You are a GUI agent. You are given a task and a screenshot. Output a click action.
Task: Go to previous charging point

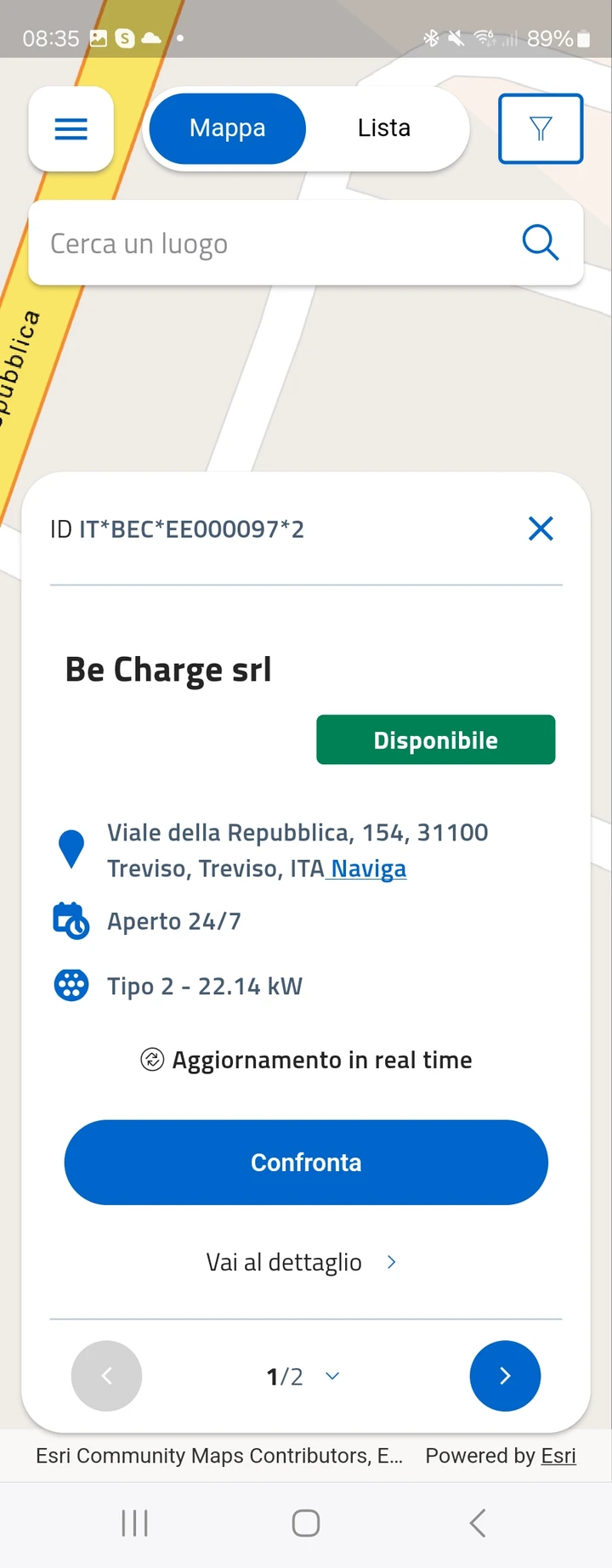(x=106, y=1376)
